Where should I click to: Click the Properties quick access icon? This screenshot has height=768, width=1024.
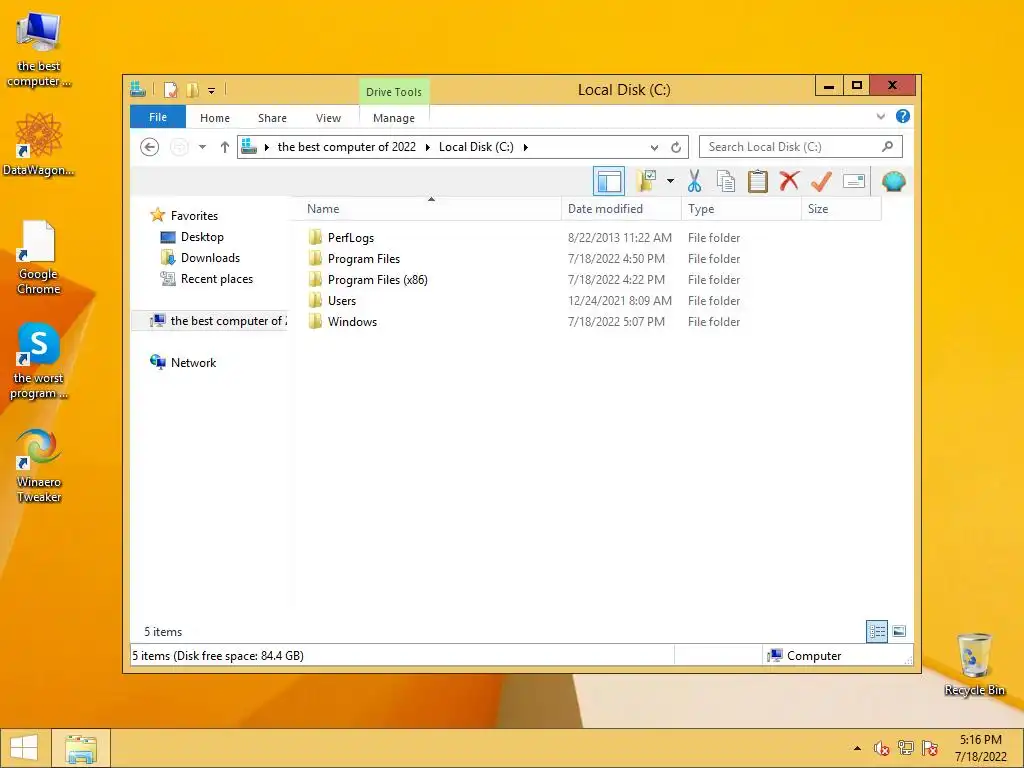pos(170,89)
